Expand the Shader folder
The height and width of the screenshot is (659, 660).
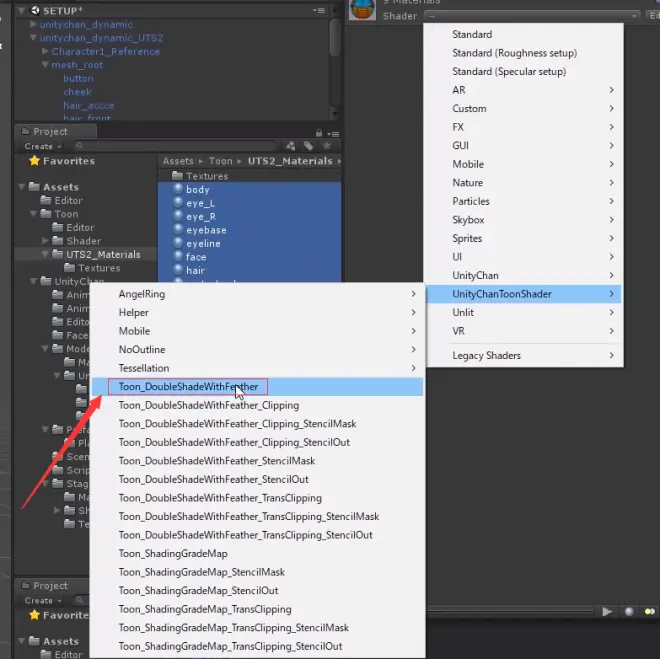(x=45, y=241)
